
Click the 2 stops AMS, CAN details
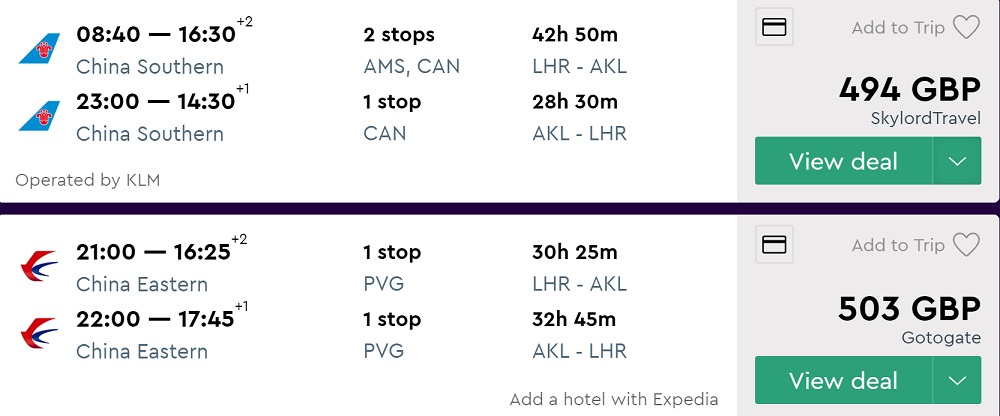[x=399, y=50]
